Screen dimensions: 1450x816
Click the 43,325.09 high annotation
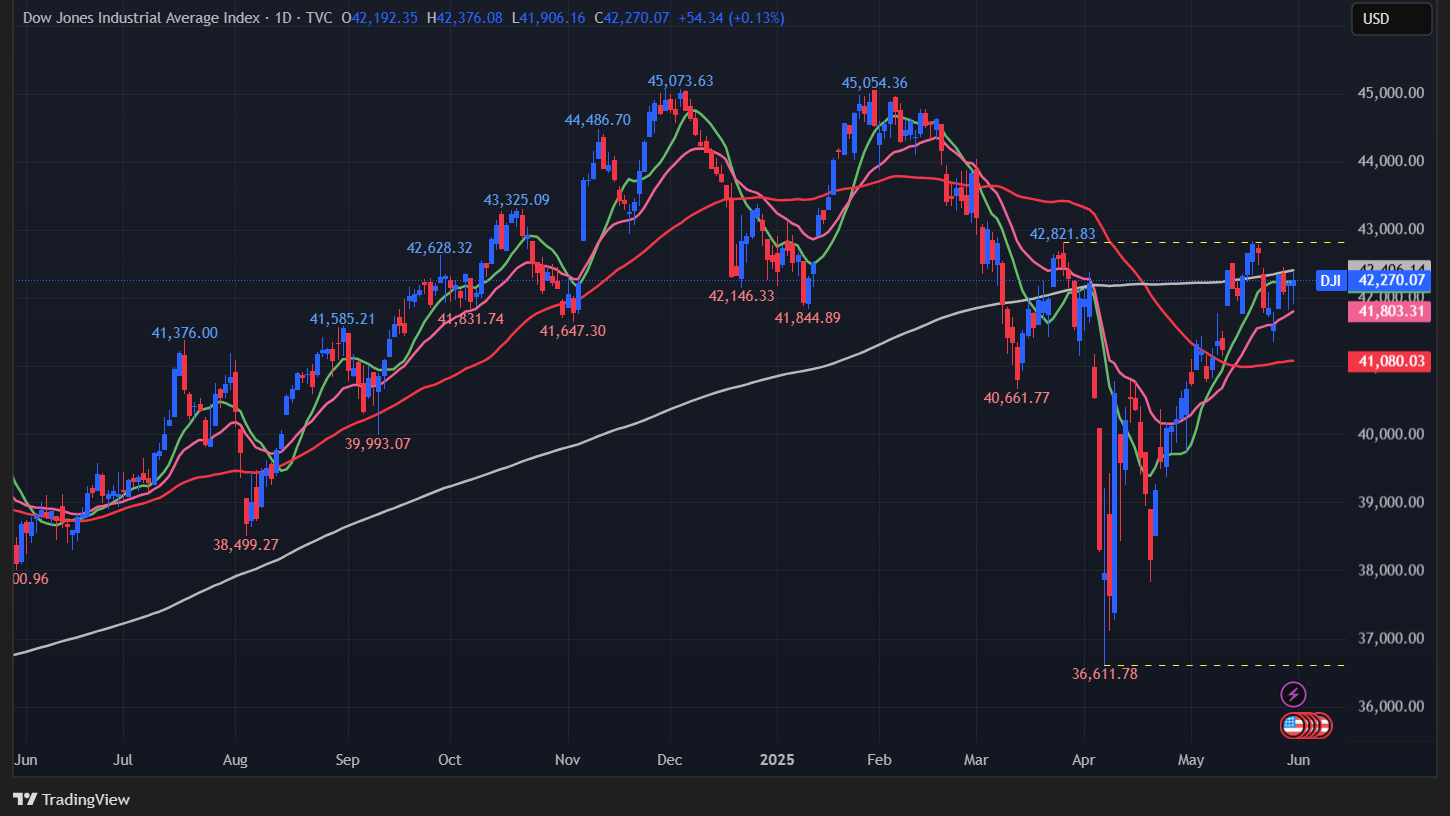click(516, 200)
